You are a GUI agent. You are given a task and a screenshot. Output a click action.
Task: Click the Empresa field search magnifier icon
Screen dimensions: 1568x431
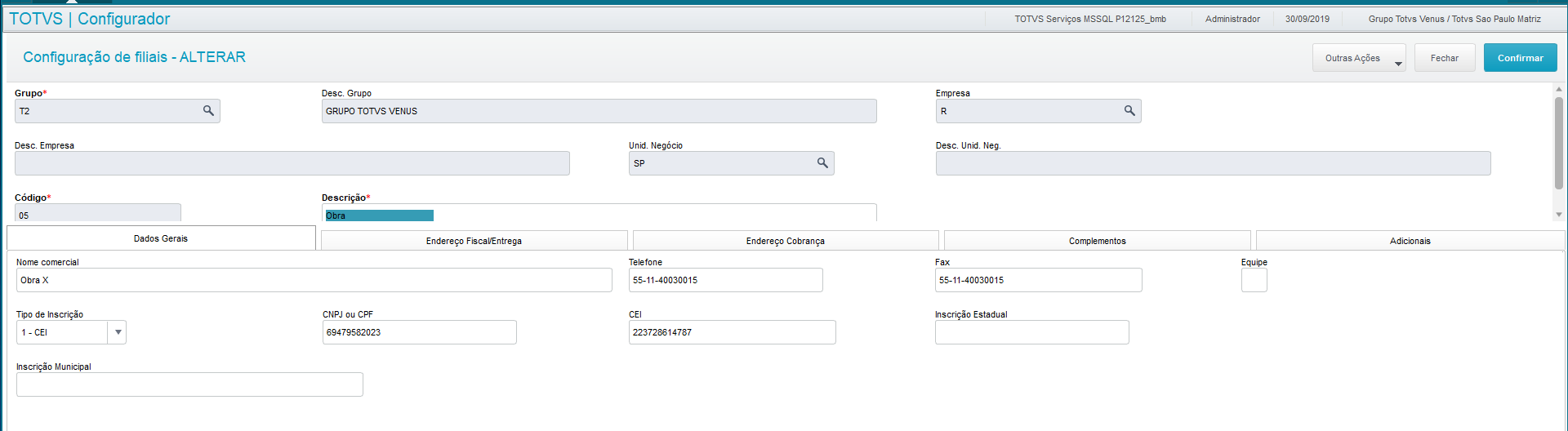point(1129,111)
